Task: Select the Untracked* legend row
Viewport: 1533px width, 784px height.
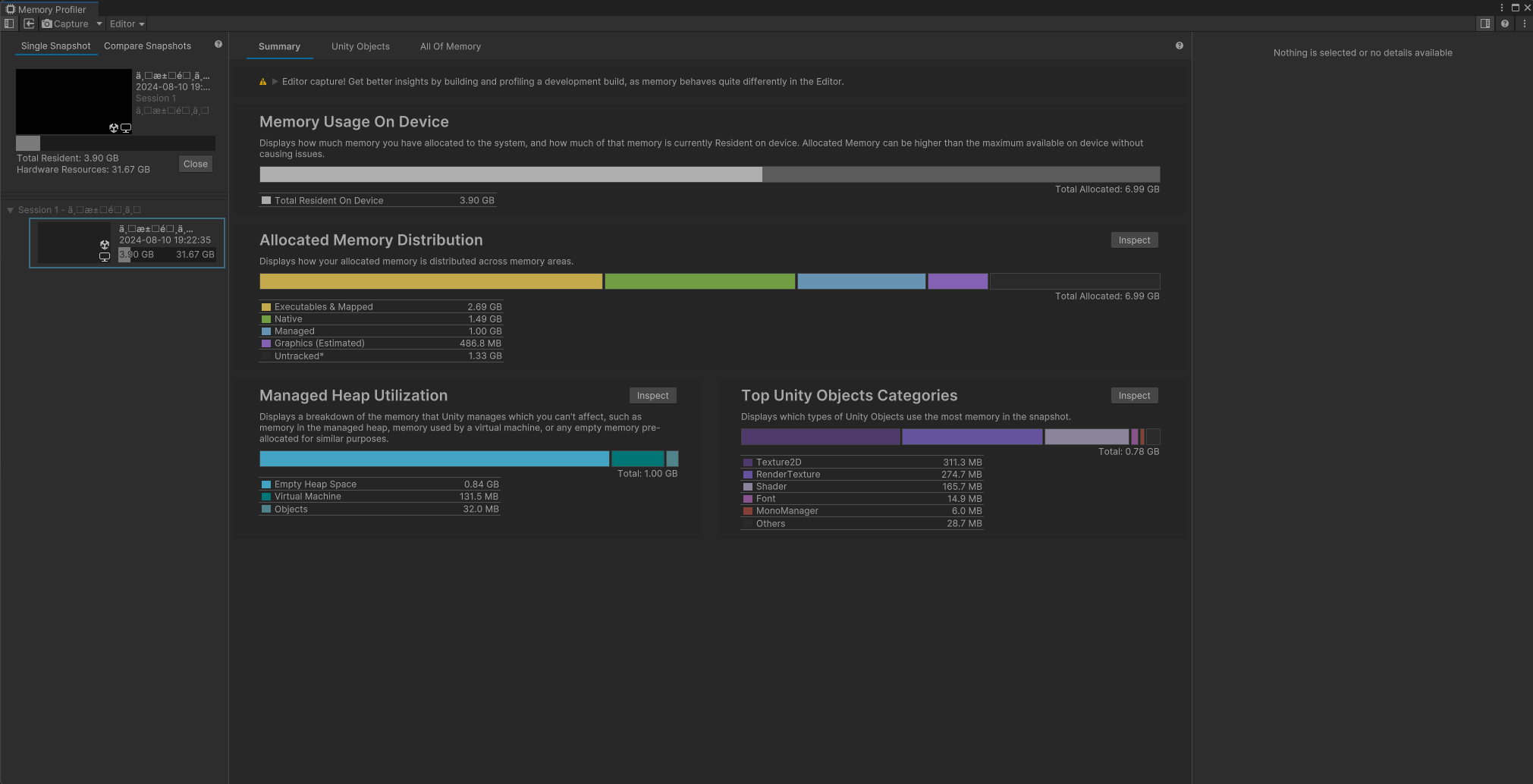Action: coord(381,356)
